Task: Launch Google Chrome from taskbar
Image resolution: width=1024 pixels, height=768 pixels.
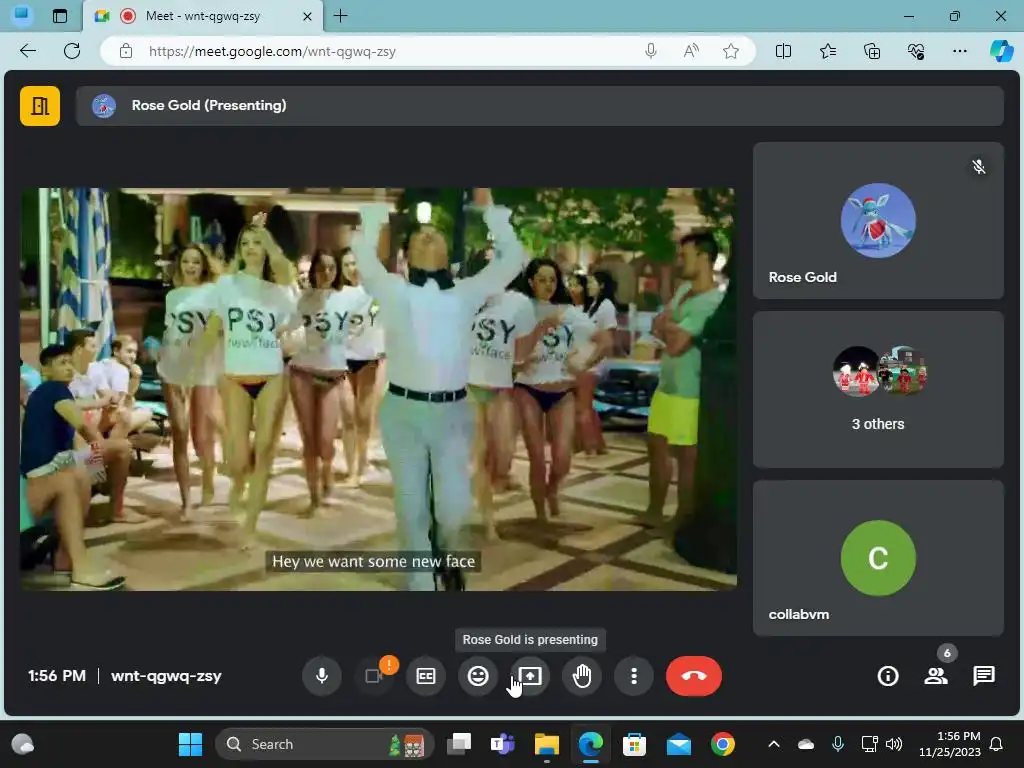Action: 722,744
